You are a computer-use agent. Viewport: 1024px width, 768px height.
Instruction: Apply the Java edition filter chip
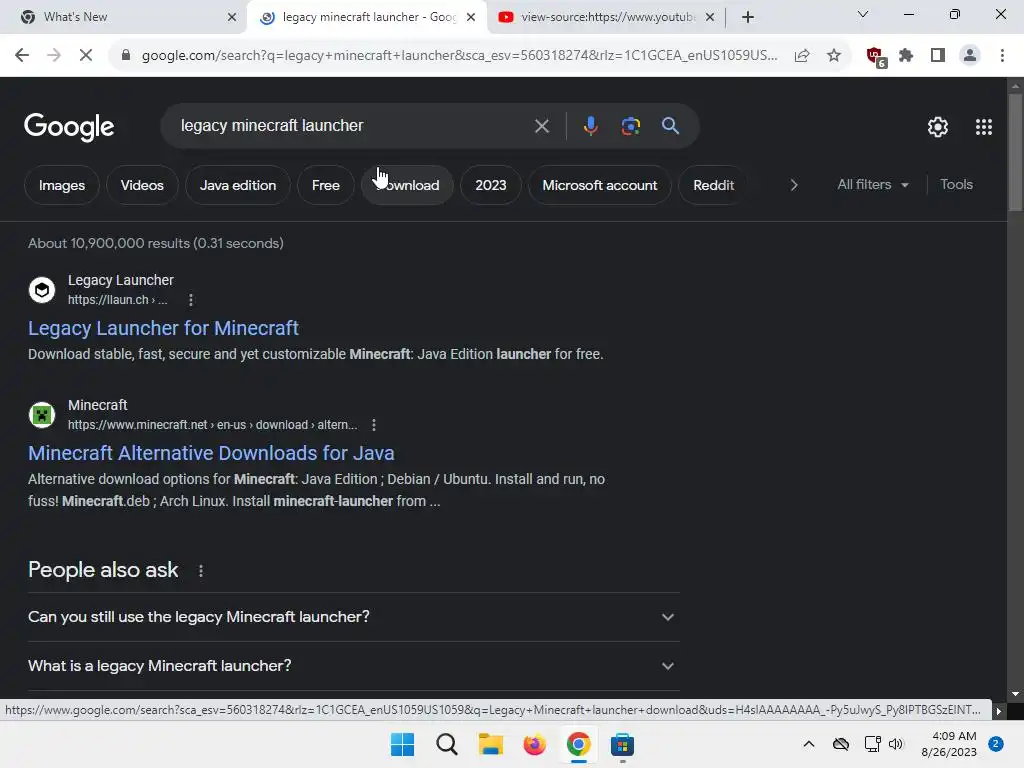pos(238,185)
